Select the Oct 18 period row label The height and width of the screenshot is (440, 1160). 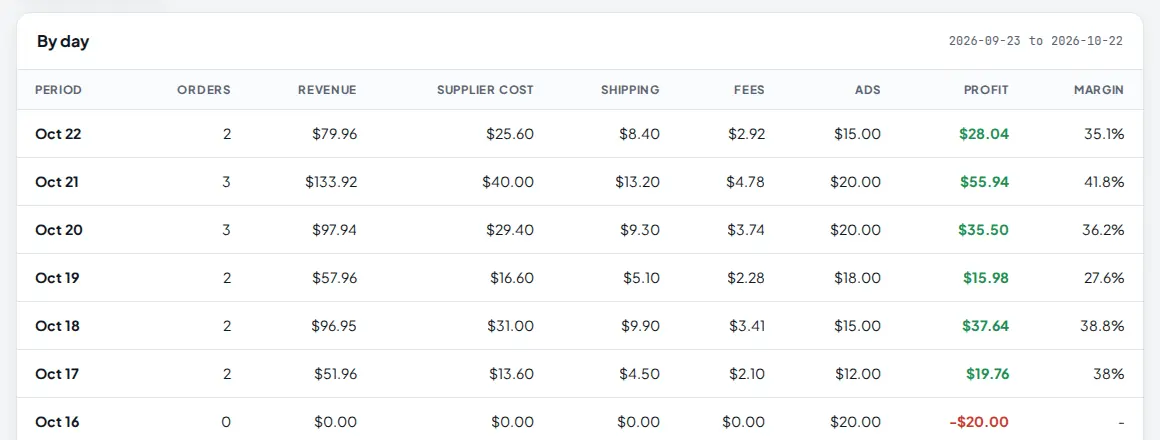coord(58,326)
